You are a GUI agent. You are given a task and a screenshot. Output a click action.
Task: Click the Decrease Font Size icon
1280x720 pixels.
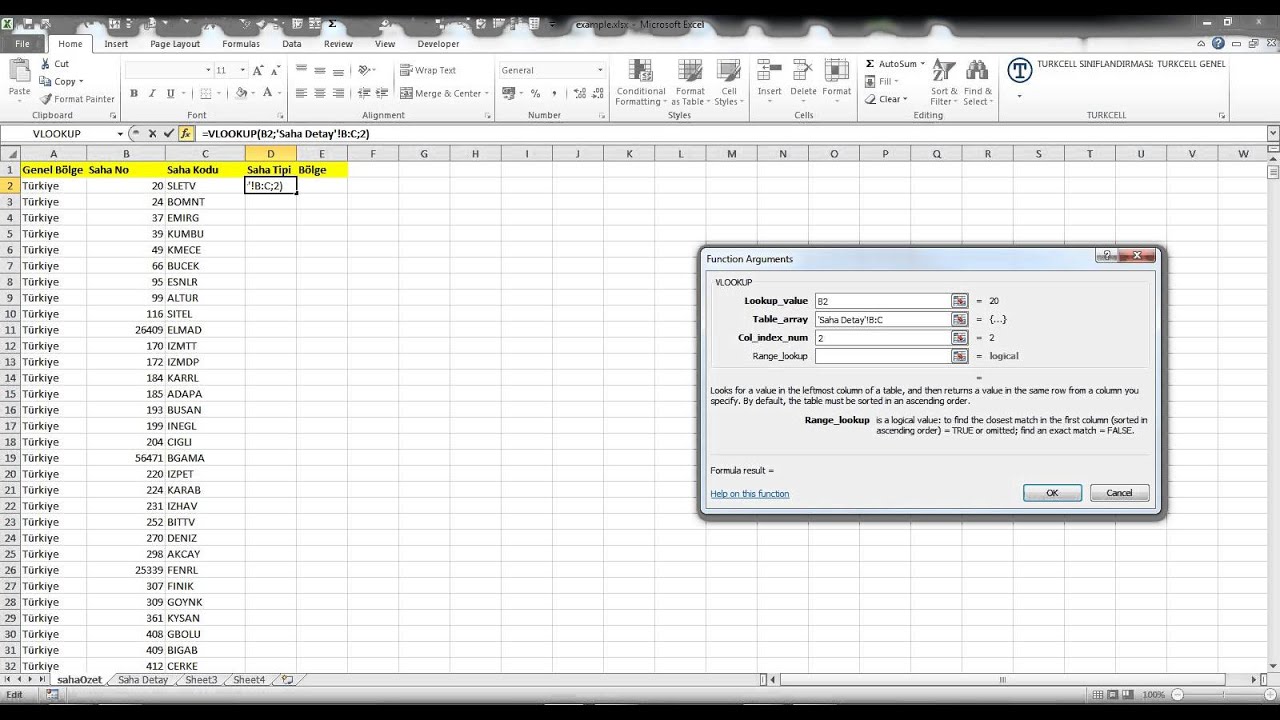click(277, 70)
